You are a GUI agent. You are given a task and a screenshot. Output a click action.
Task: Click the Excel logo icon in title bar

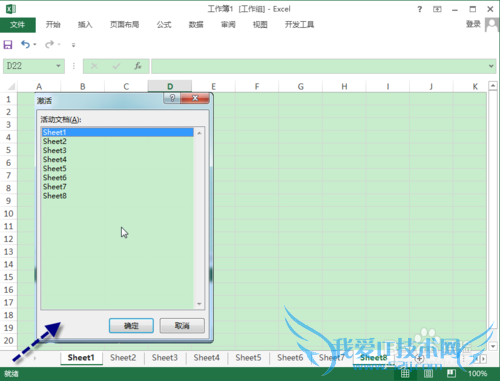(11, 9)
